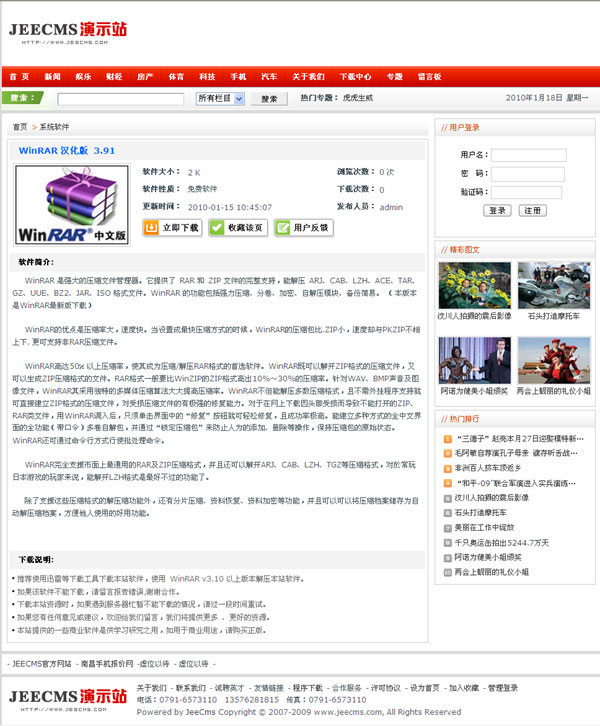Screen dimensions: 600x726
Task: Click rank icon beside 毛阿敏自荐演孔子母亲
Action: (x=448, y=453)
